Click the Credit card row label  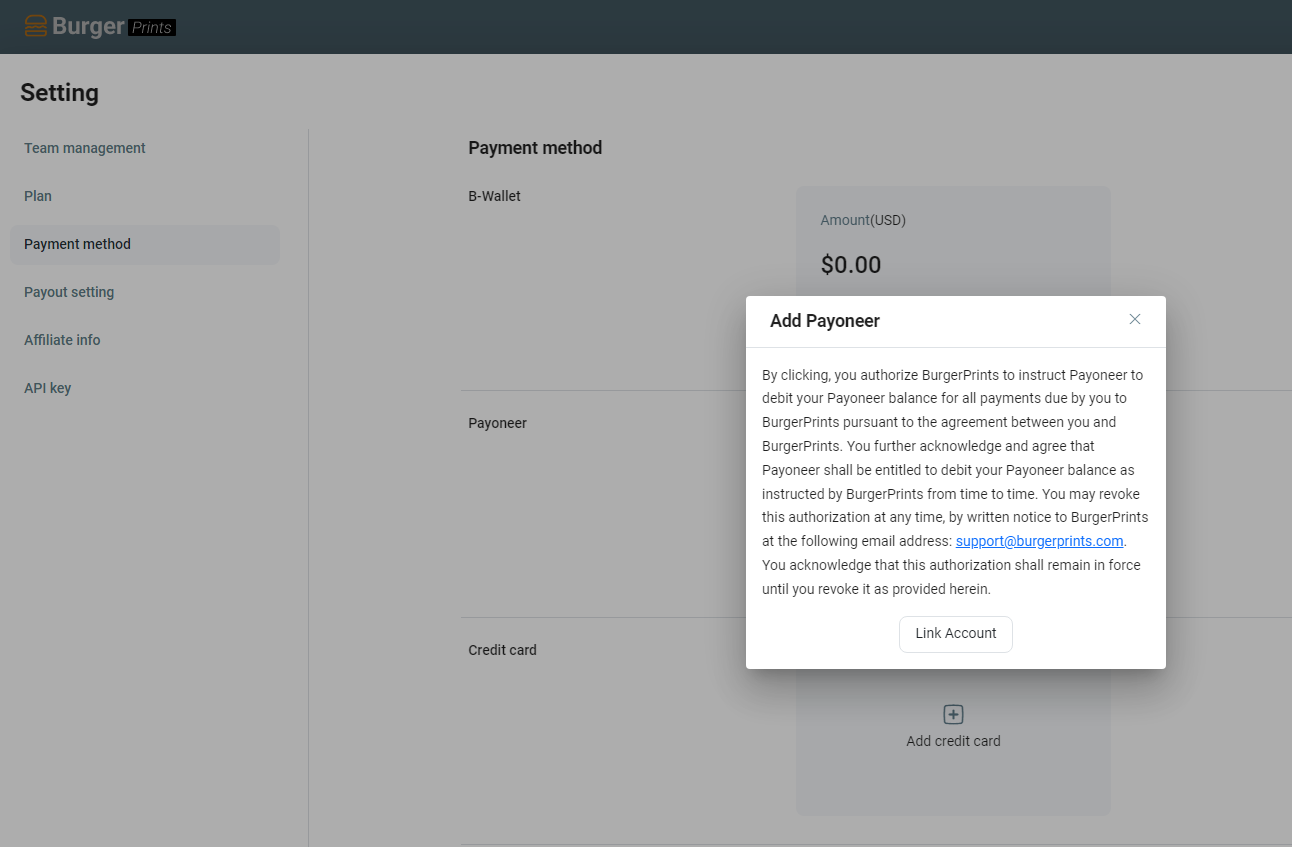(x=502, y=650)
